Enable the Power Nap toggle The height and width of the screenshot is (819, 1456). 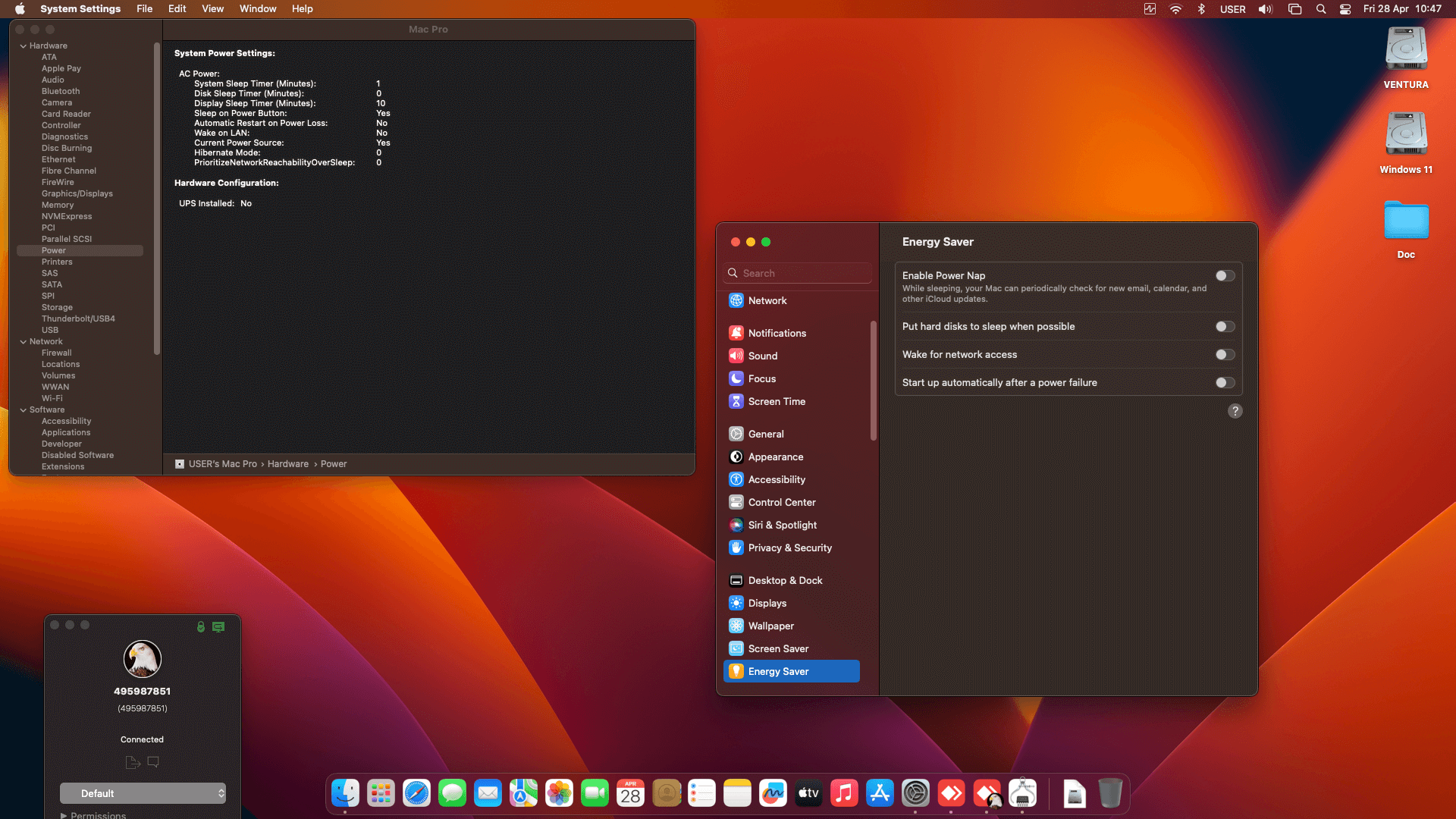click(x=1225, y=276)
